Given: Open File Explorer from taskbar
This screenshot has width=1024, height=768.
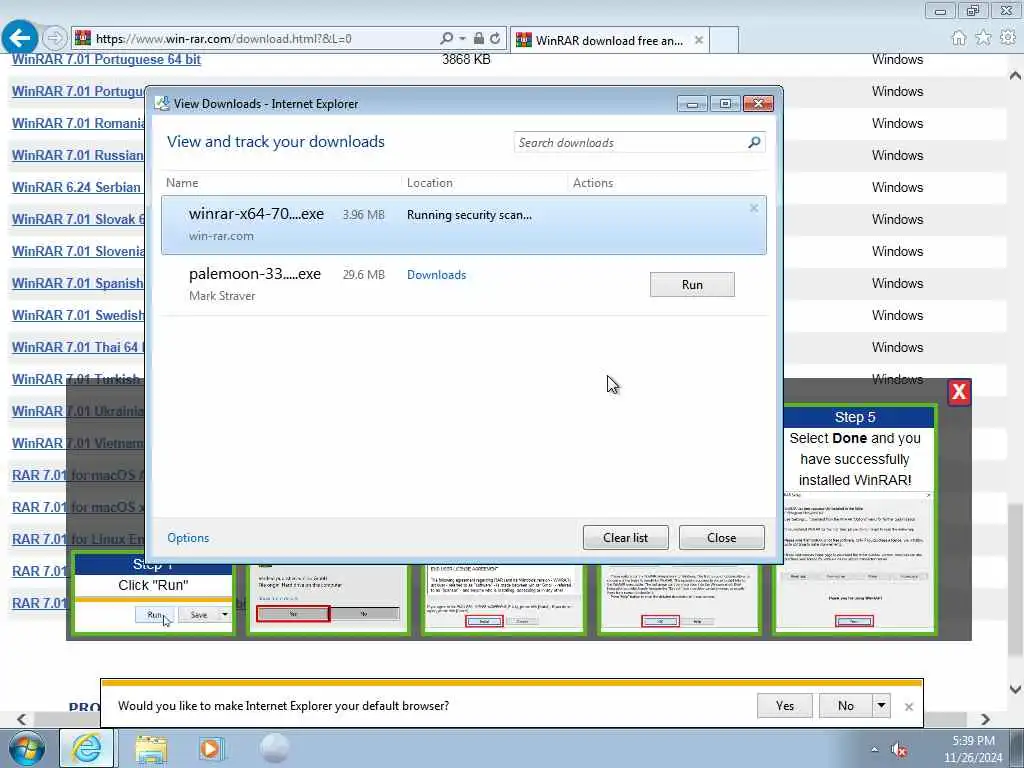Looking at the screenshot, I should 151,748.
